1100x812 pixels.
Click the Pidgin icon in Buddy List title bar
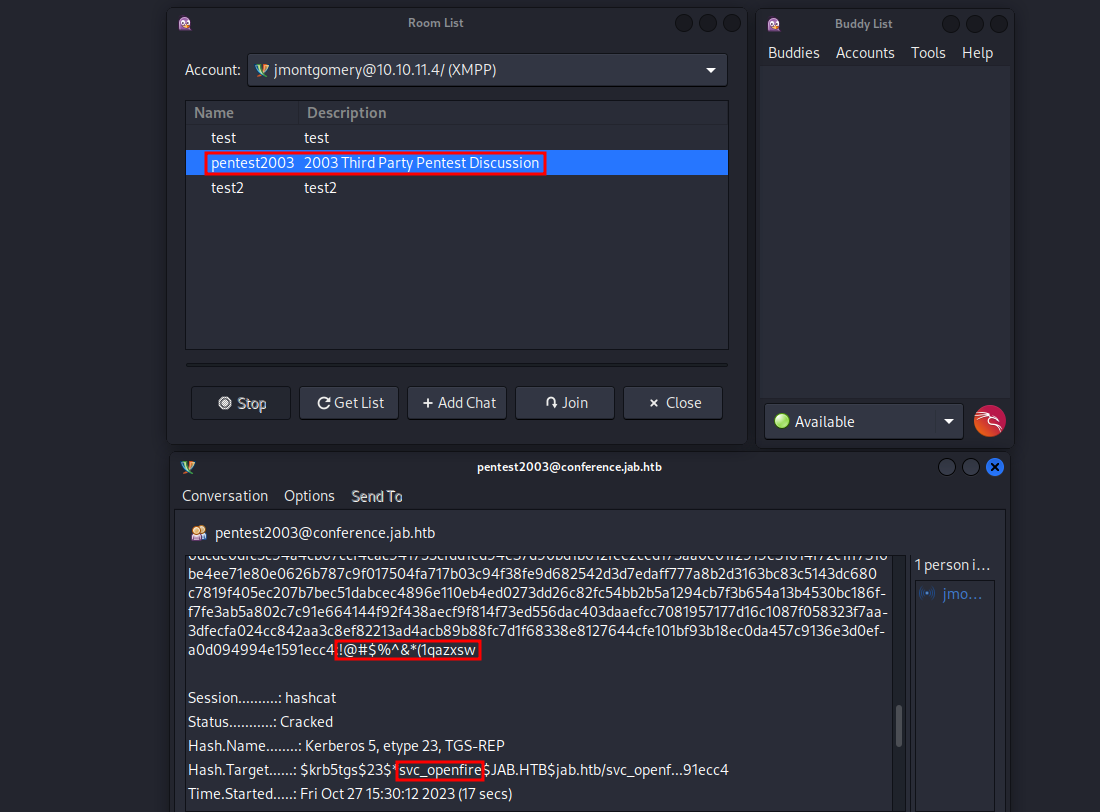point(773,24)
